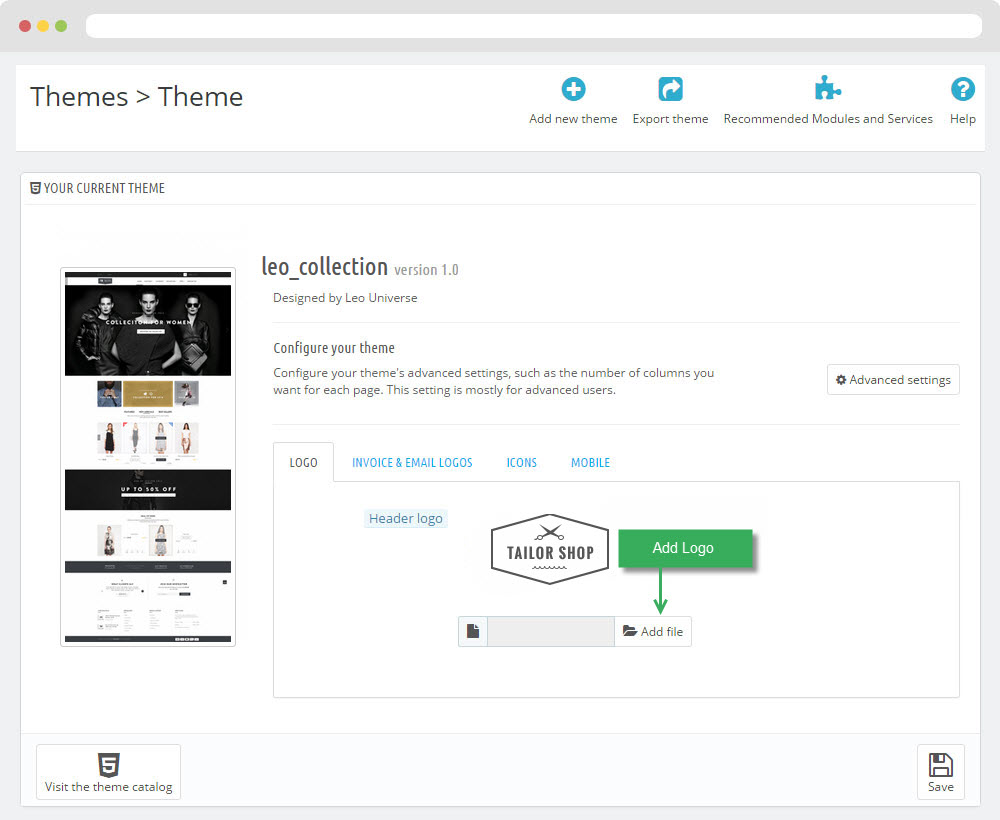Click the version 1.0 text
The width and height of the screenshot is (1000, 820).
(426, 270)
